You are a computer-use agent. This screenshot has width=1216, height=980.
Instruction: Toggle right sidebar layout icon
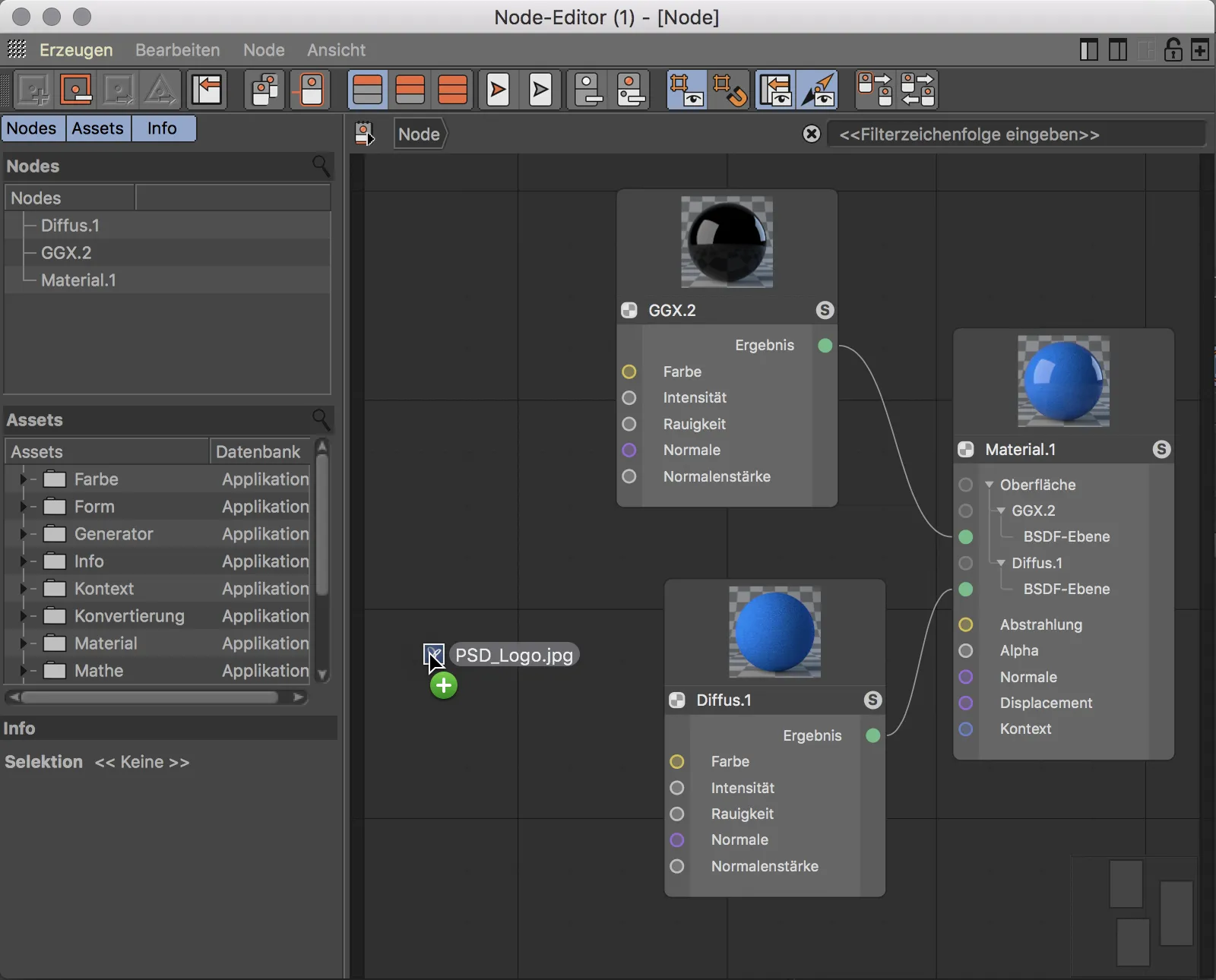[x=1117, y=50]
